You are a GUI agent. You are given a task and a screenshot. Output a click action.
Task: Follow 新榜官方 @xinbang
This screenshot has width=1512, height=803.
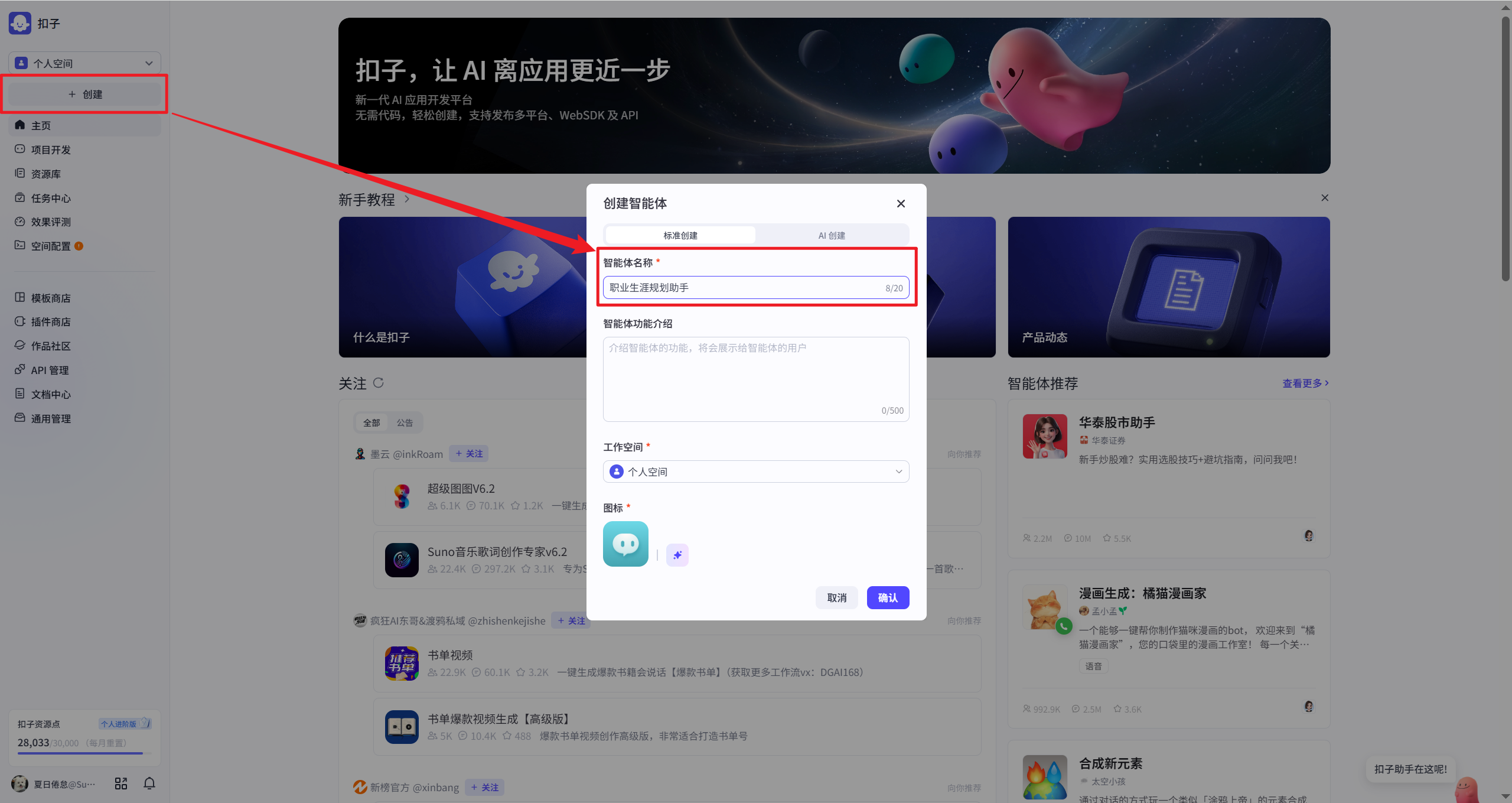click(x=484, y=787)
